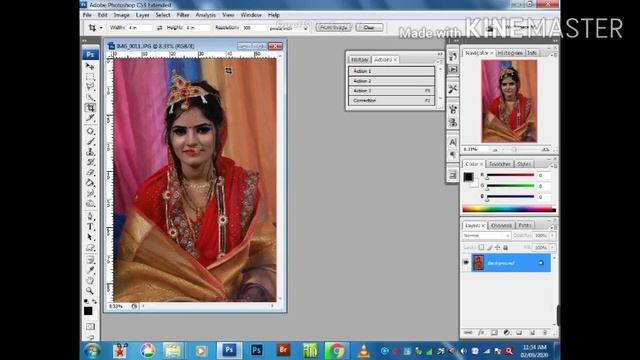Screen dimensions: 640x360
Task: Click the Resolution input field
Action: (254, 28)
